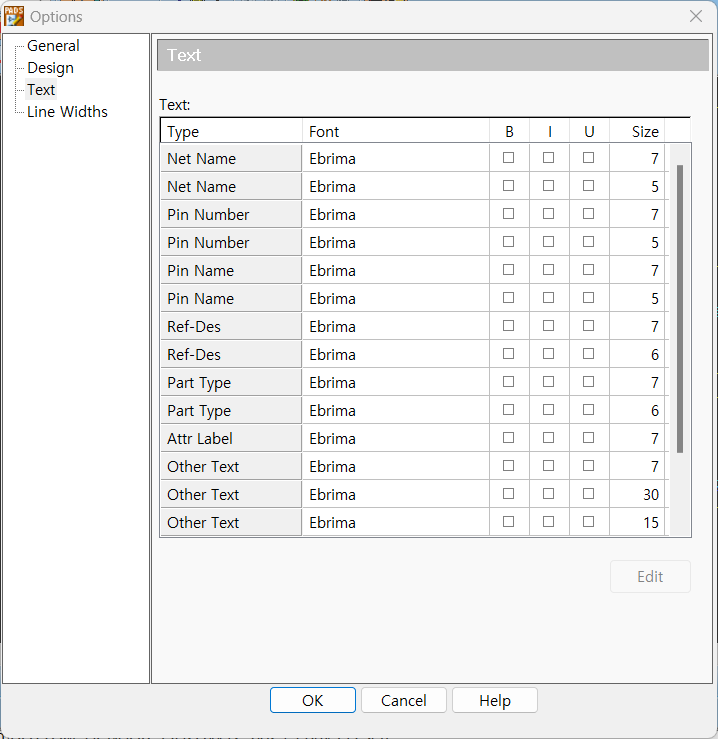This screenshot has width=718, height=739.
Task: Select the Net Name row with size 7
Action: (231, 158)
